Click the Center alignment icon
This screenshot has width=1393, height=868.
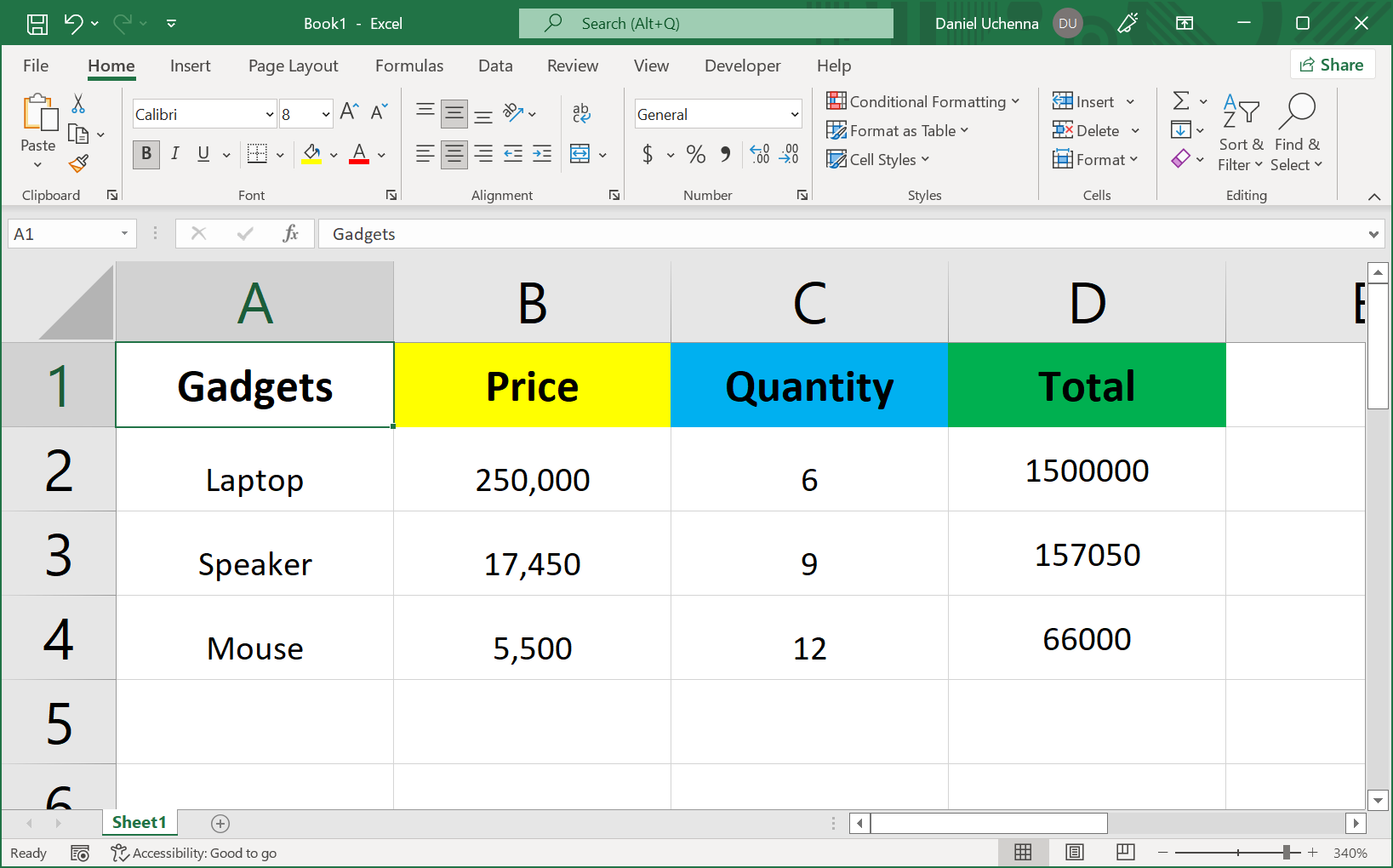coord(454,154)
